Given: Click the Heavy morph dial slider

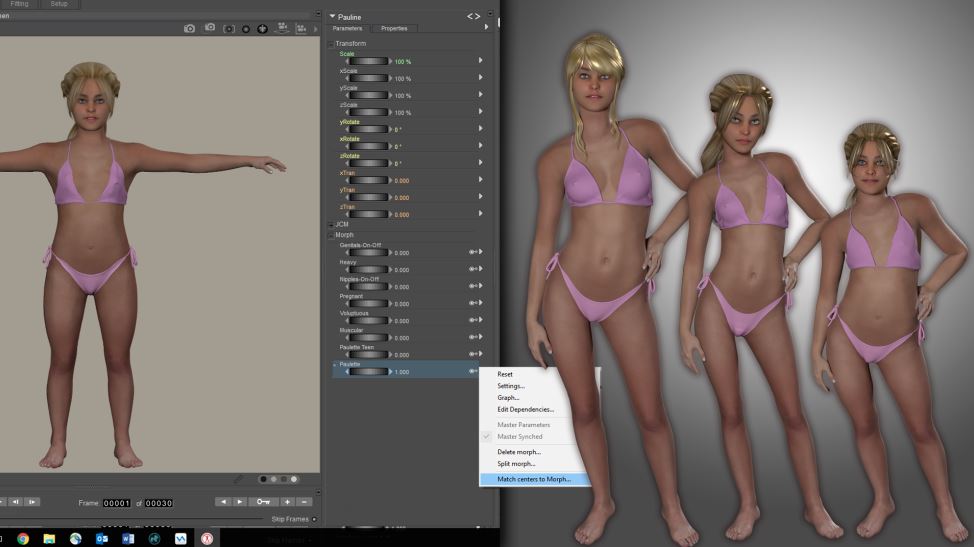Looking at the screenshot, I should point(368,269).
